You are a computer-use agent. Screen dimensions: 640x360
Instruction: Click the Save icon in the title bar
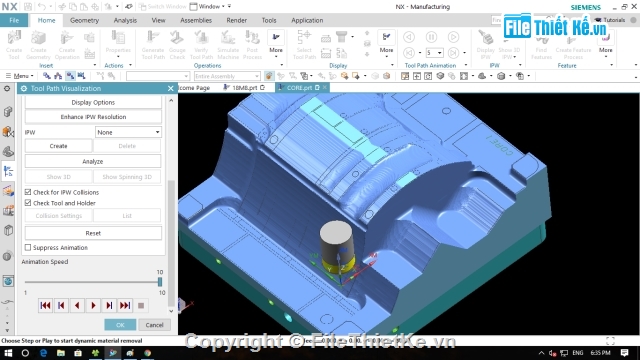28,7
